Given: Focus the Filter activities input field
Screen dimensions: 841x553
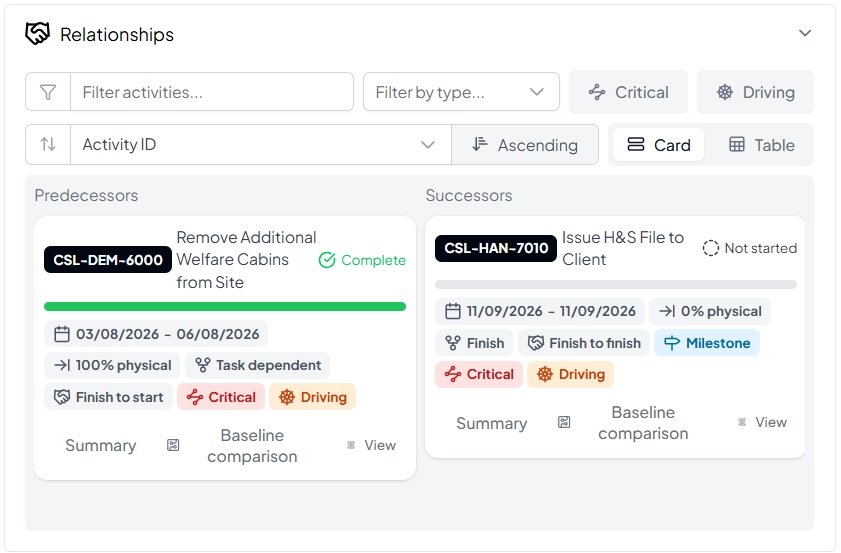Looking at the screenshot, I should point(212,92).
